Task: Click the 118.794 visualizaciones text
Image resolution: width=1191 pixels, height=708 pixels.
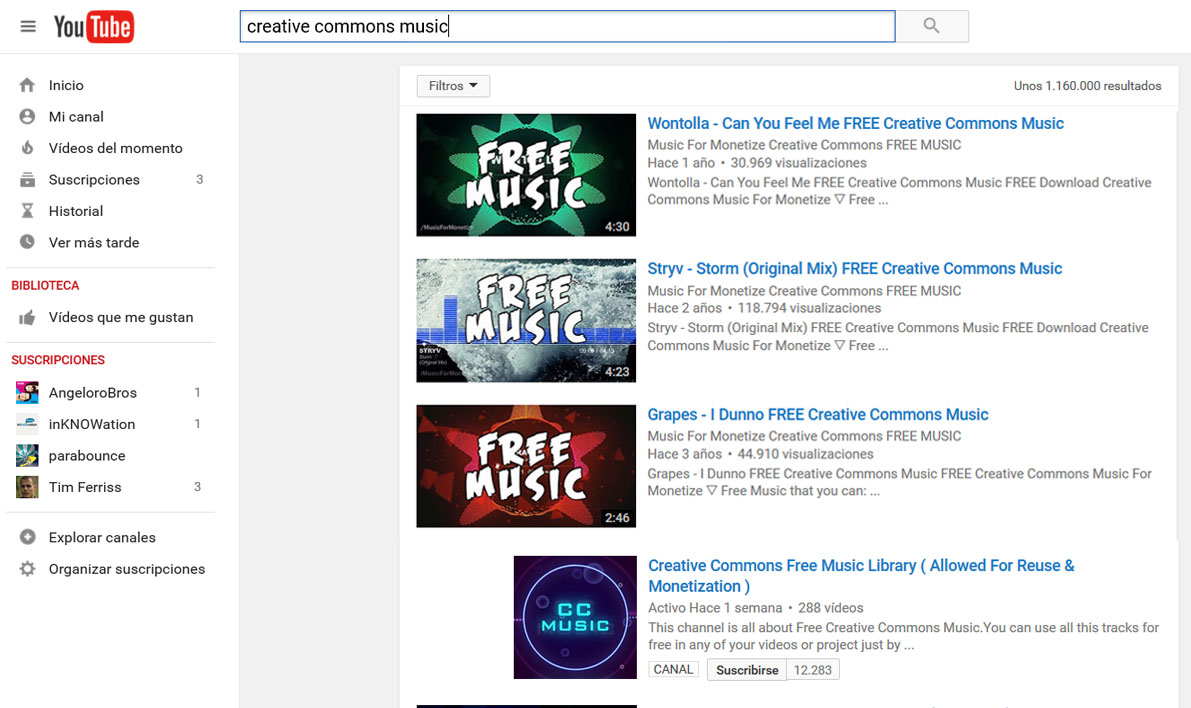Action: [x=809, y=308]
